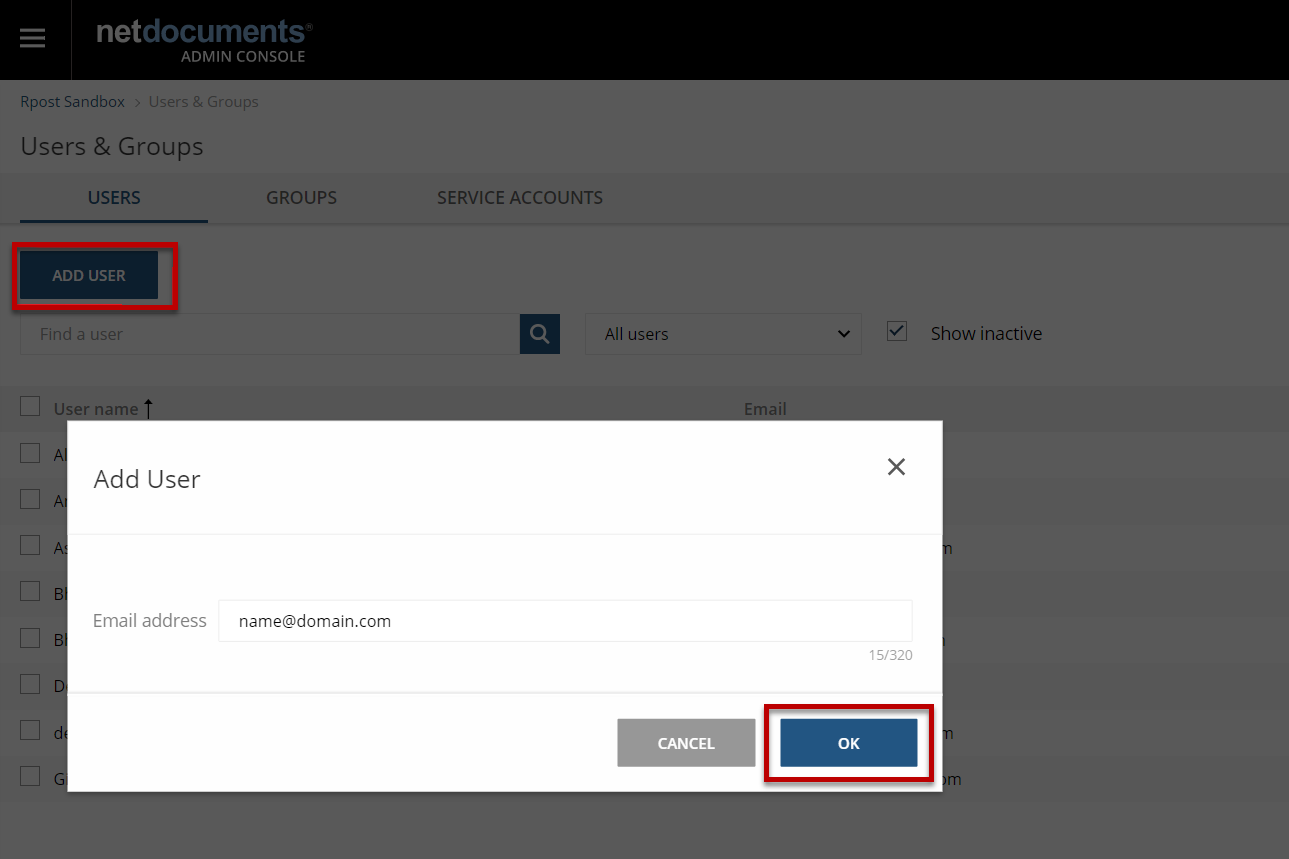
Task: Check the checkbox on the last visible user row
Action: tap(29, 775)
